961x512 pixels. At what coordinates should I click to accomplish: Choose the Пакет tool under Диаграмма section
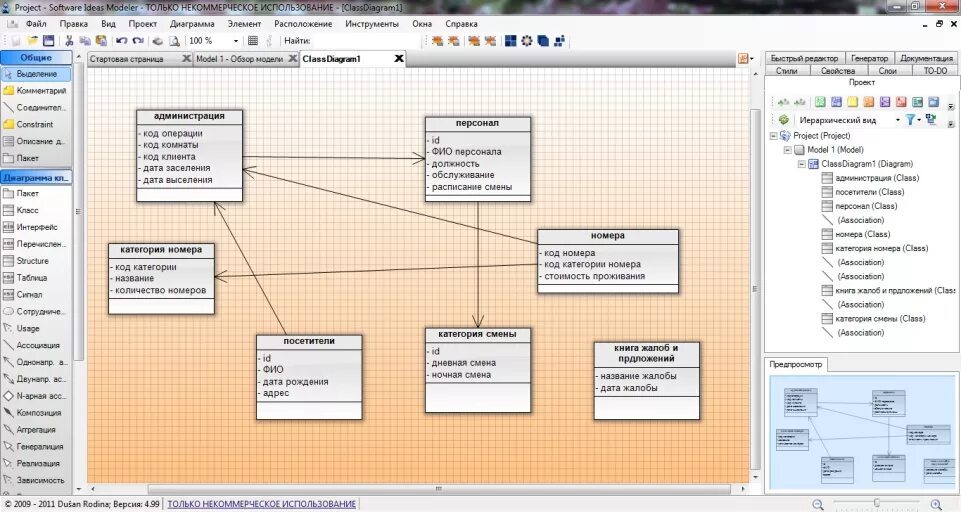pos(36,193)
